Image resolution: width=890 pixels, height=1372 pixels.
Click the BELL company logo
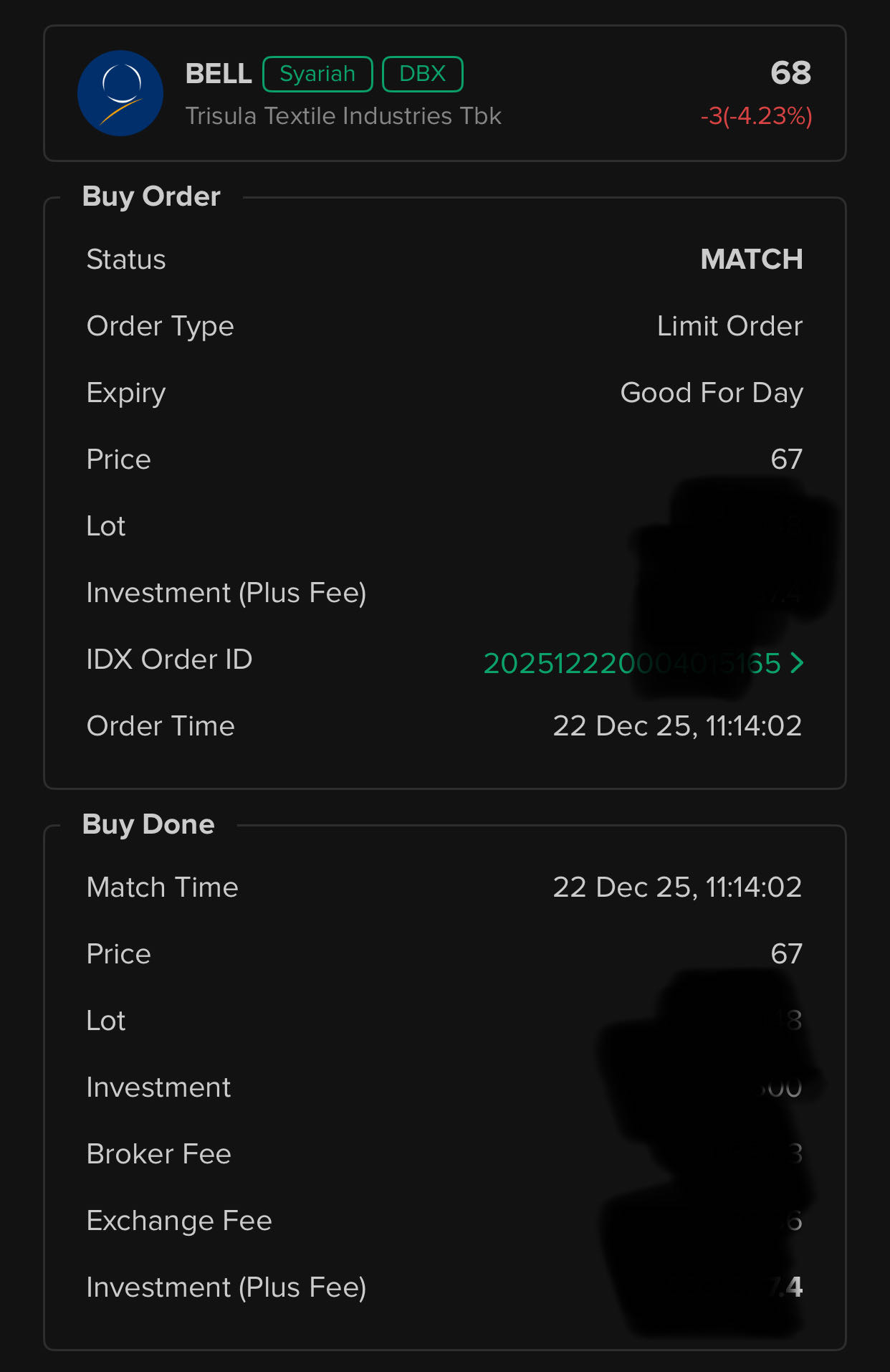click(x=120, y=93)
